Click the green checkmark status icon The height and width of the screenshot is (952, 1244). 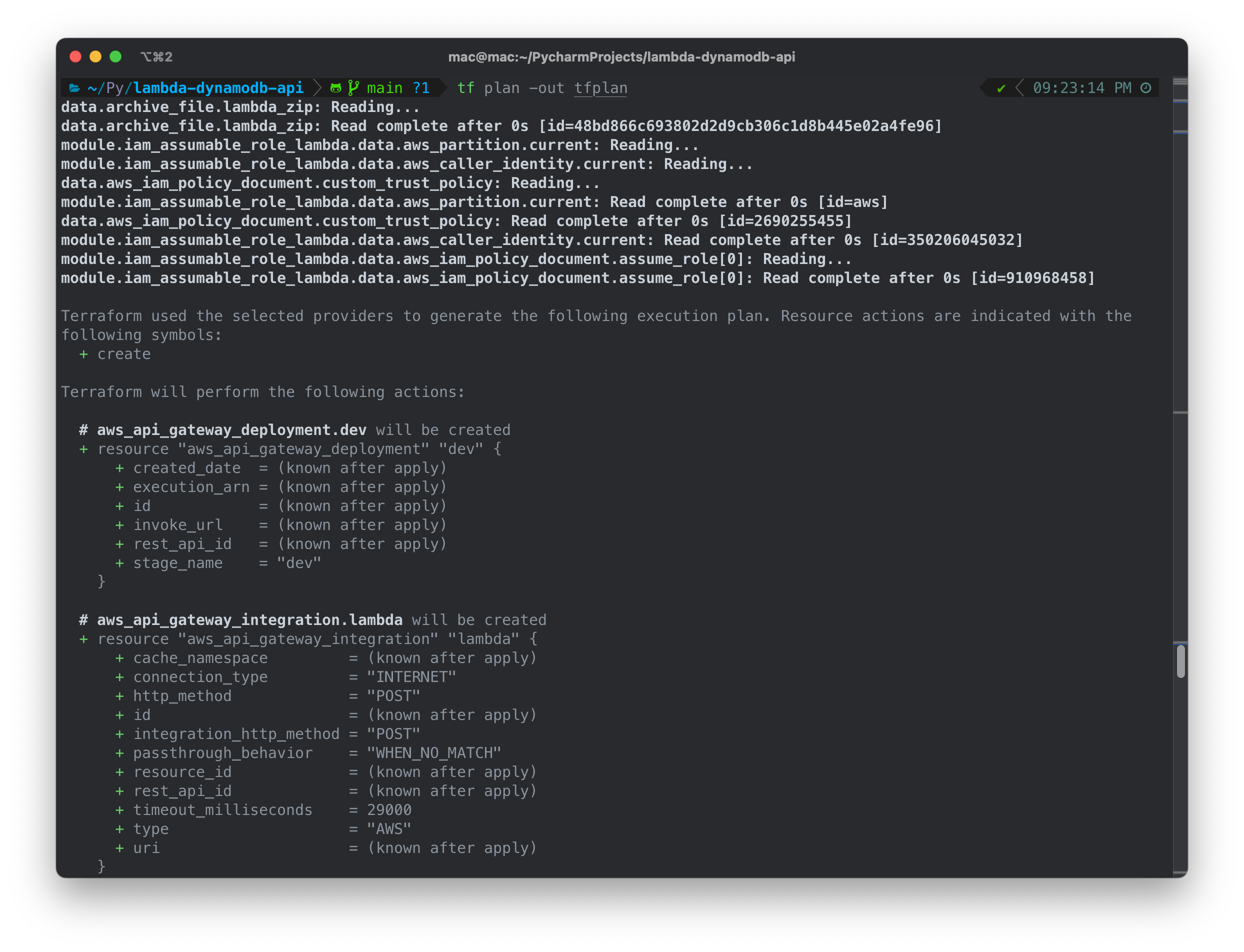(1001, 88)
